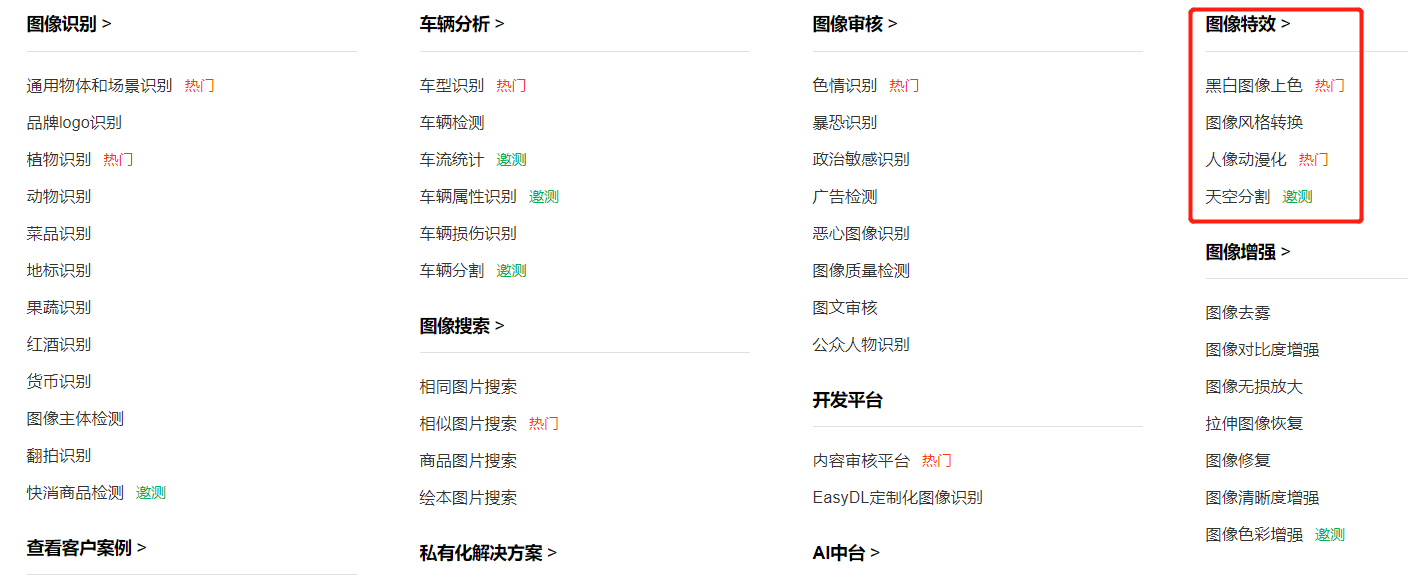The height and width of the screenshot is (575, 1408).
Task: Click 开发平台 heading
Action: click(x=848, y=400)
